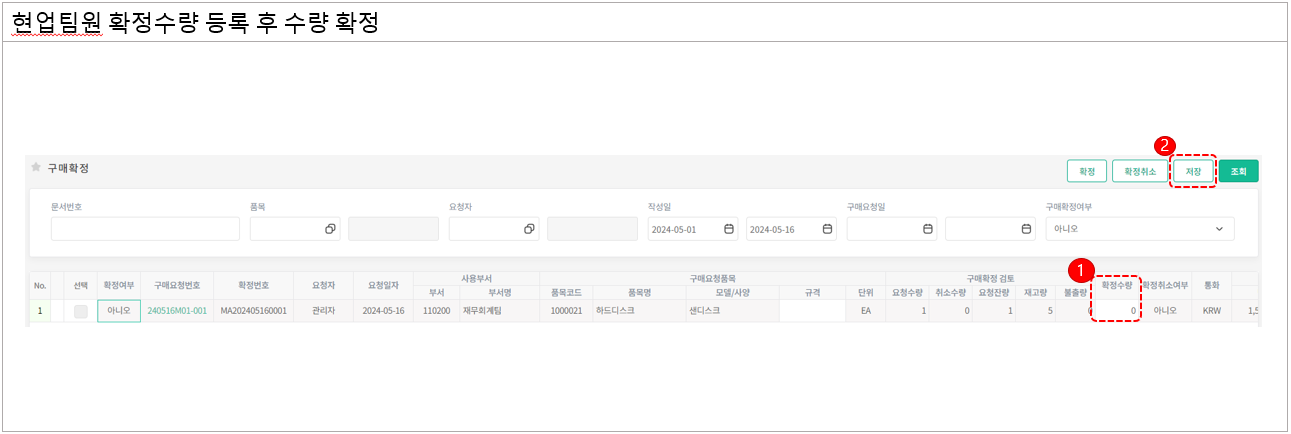Click the 확정번호 column header
The image size is (1291, 434).
254,284
